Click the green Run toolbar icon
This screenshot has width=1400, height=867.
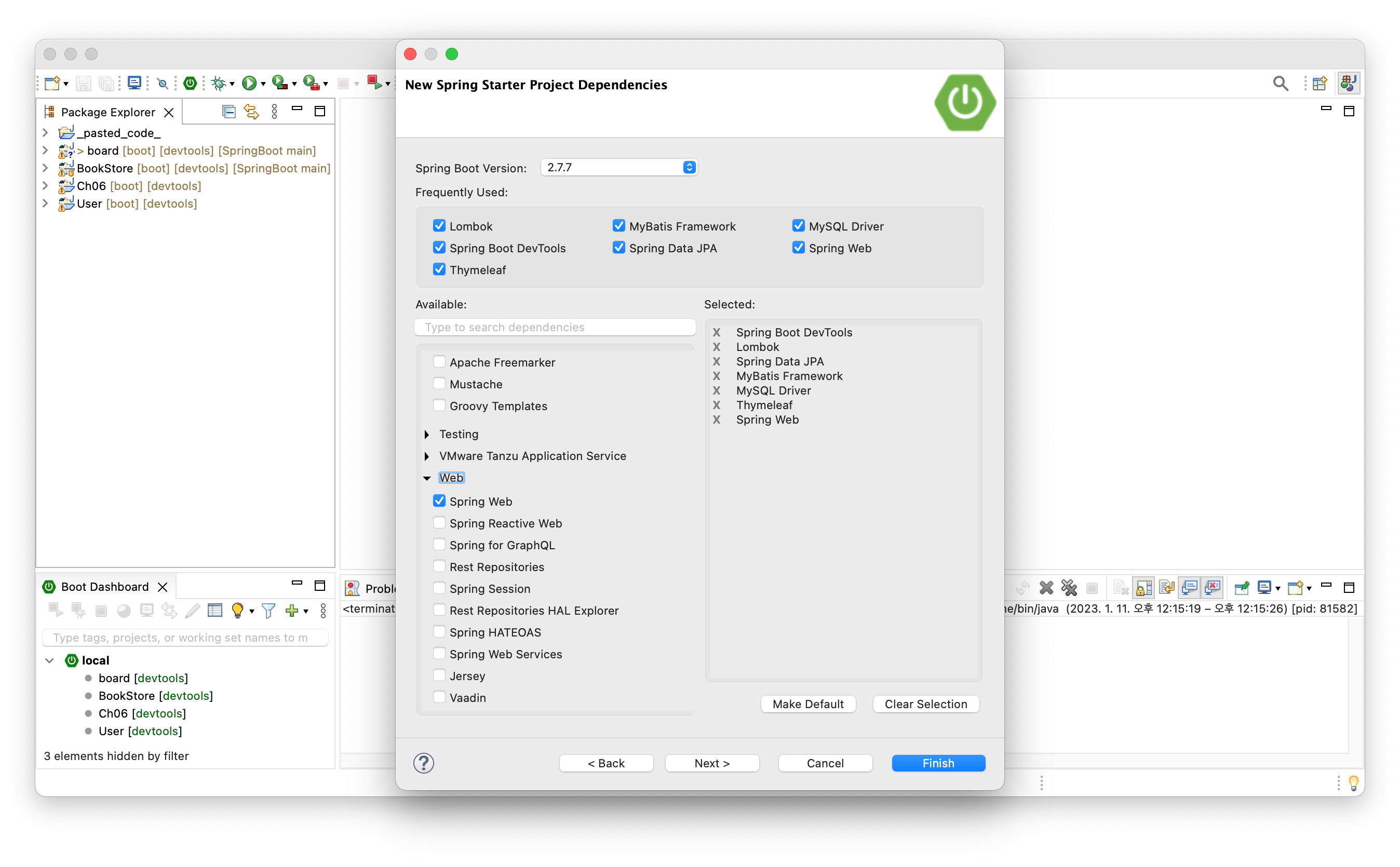click(248, 84)
